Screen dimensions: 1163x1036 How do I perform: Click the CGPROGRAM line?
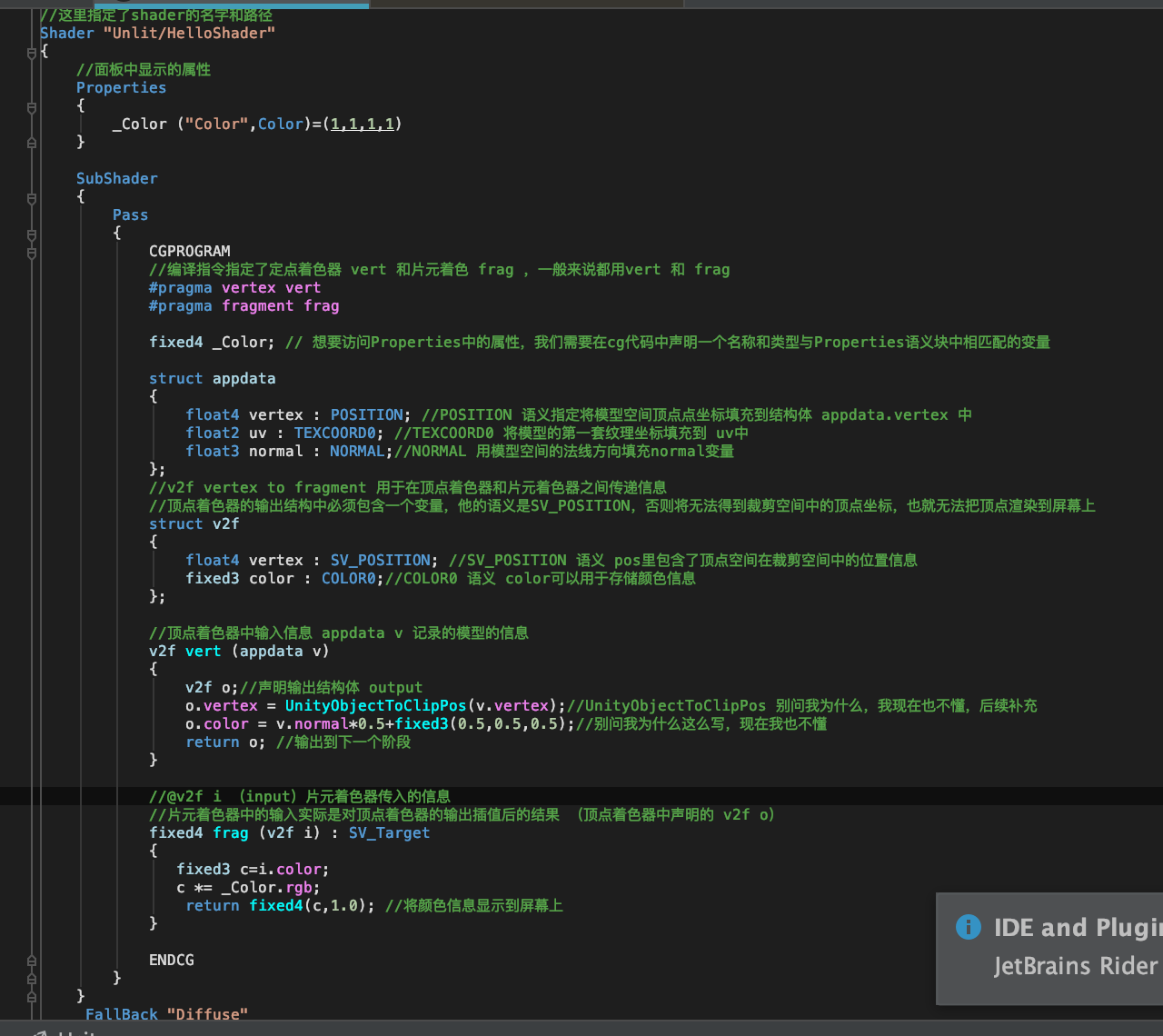point(189,251)
